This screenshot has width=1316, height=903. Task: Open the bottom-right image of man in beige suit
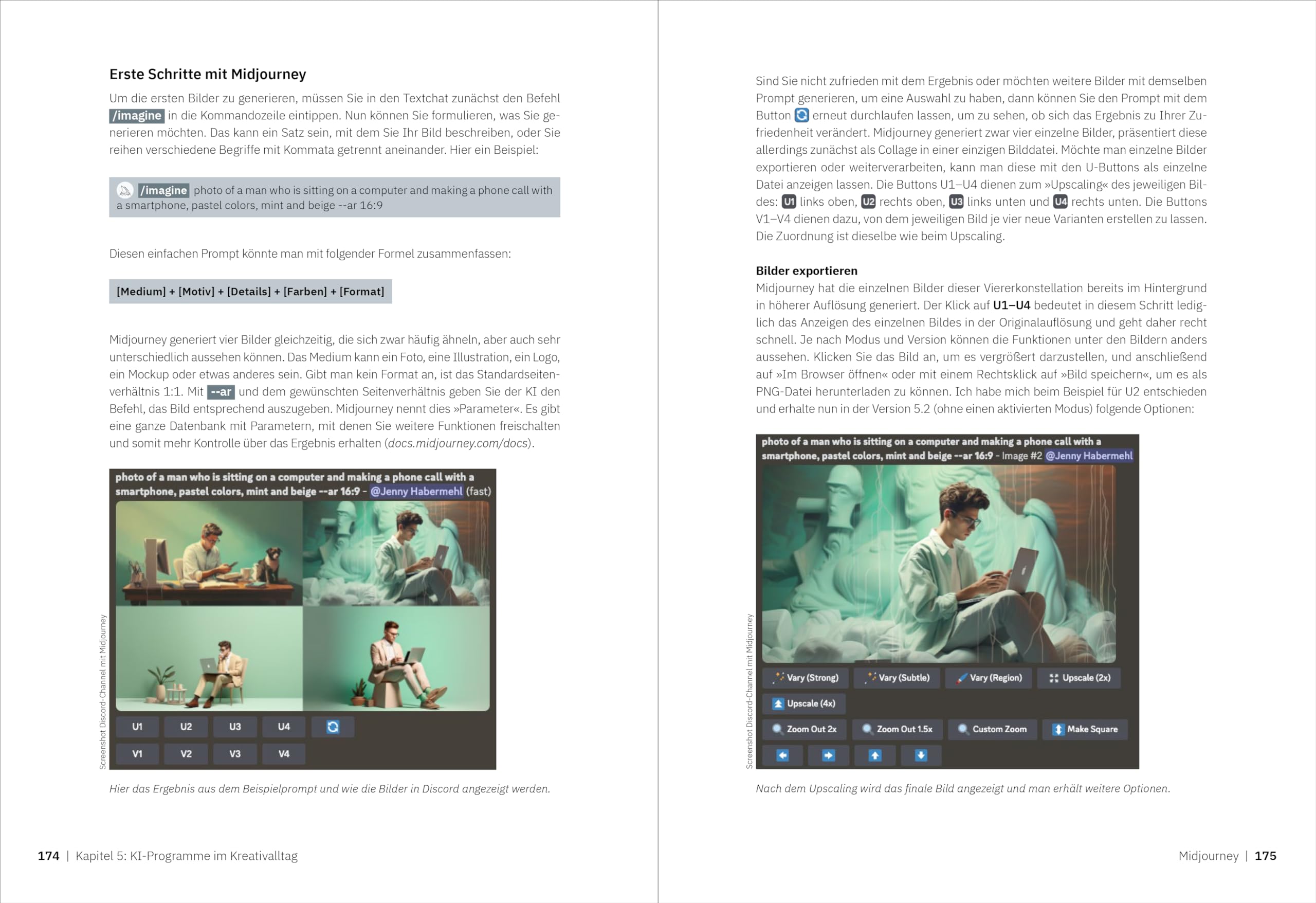coord(396,658)
